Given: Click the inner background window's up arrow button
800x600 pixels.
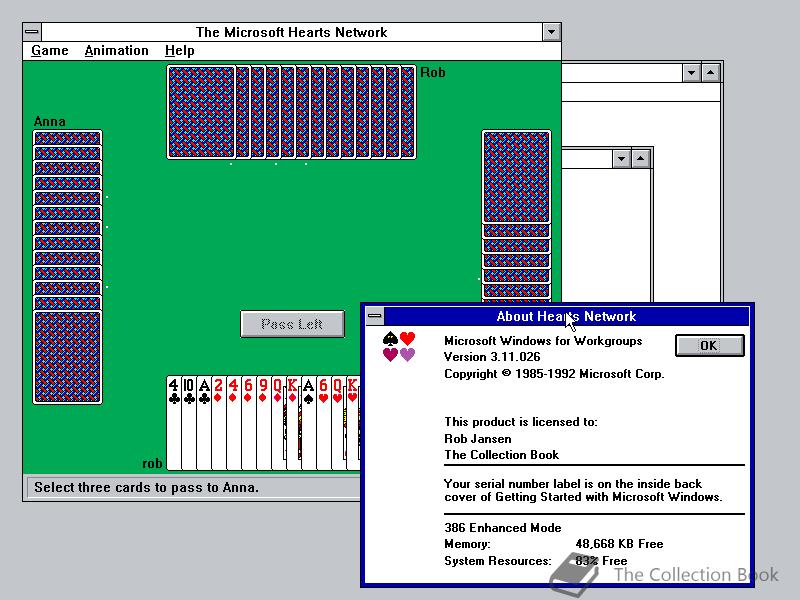Looking at the screenshot, I should coord(640,159).
